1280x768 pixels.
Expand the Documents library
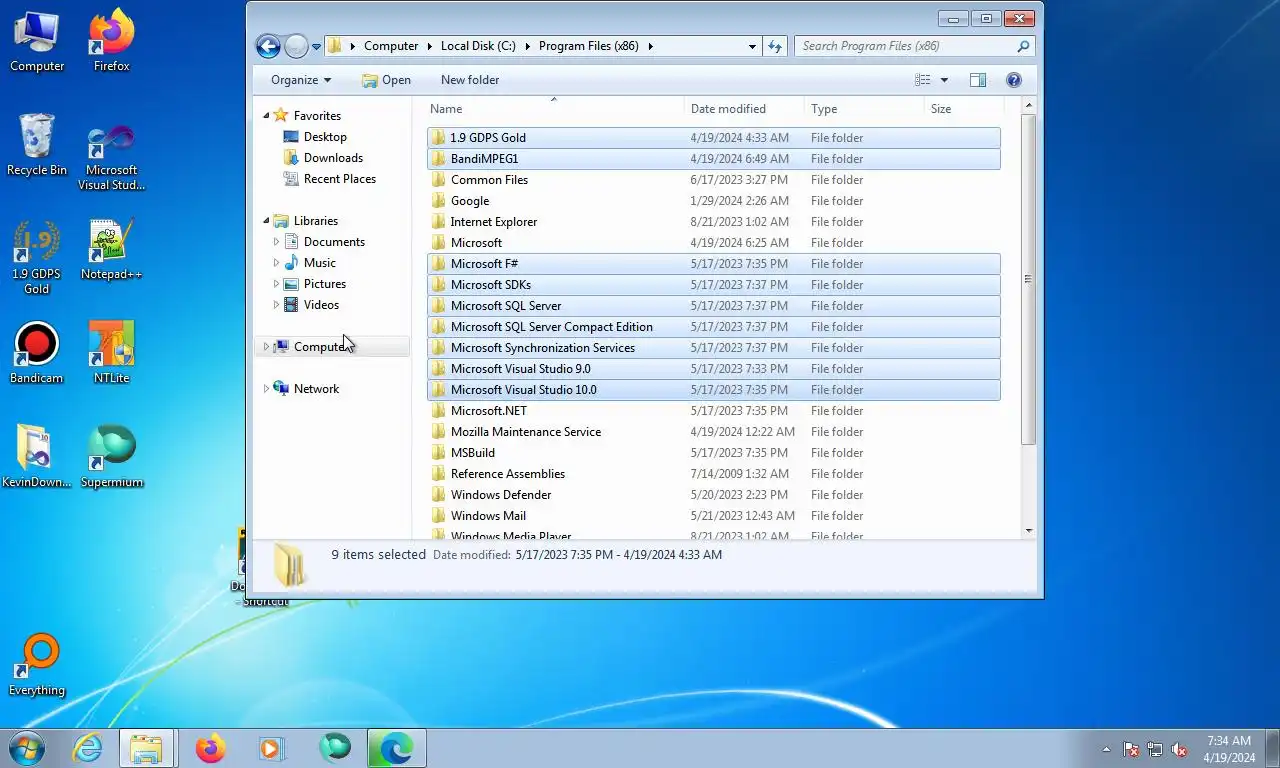coord(277,242)
